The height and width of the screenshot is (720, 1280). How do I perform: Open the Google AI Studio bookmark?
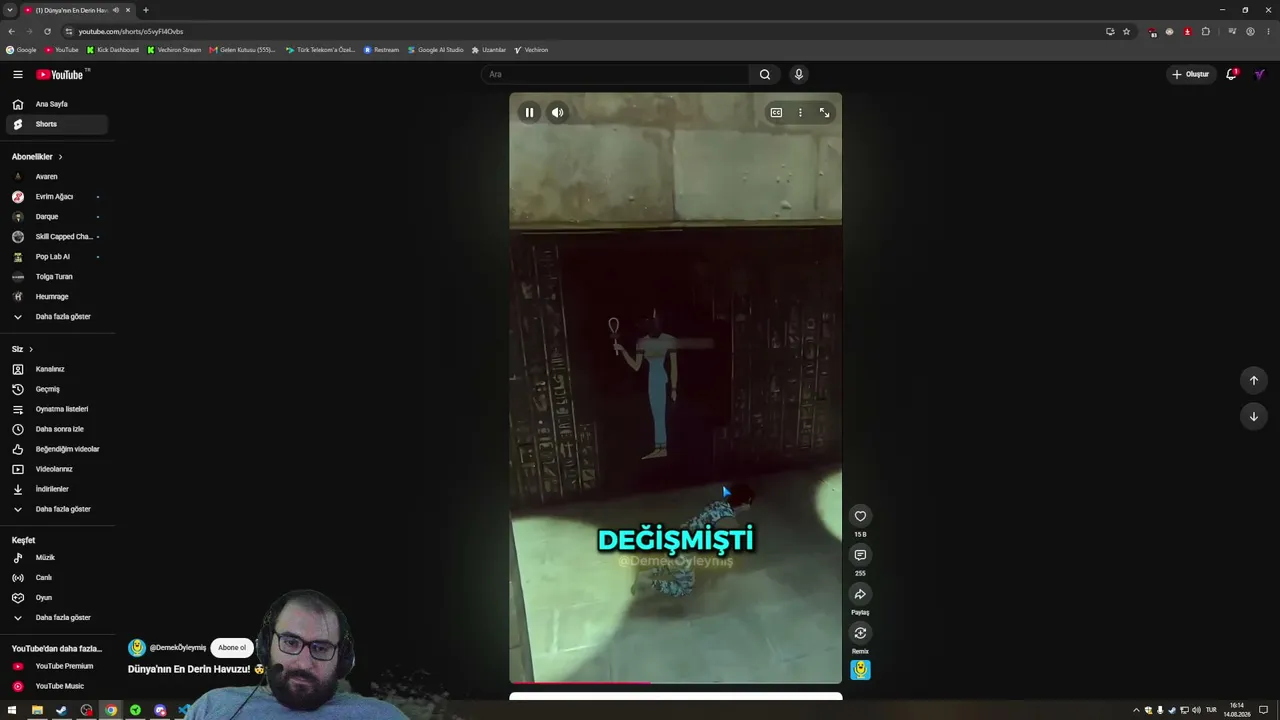(x=435, y=50)
